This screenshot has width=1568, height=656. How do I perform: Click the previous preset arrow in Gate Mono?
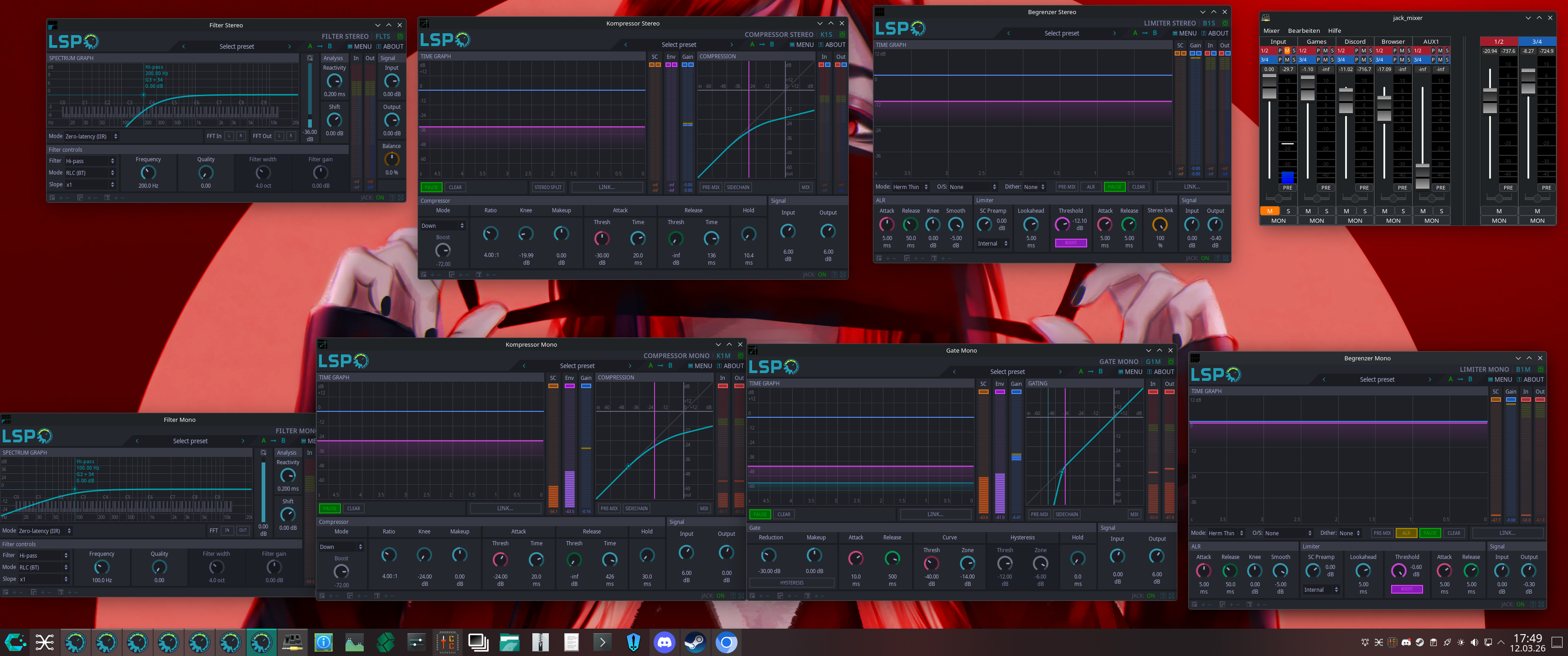point(954,372)
